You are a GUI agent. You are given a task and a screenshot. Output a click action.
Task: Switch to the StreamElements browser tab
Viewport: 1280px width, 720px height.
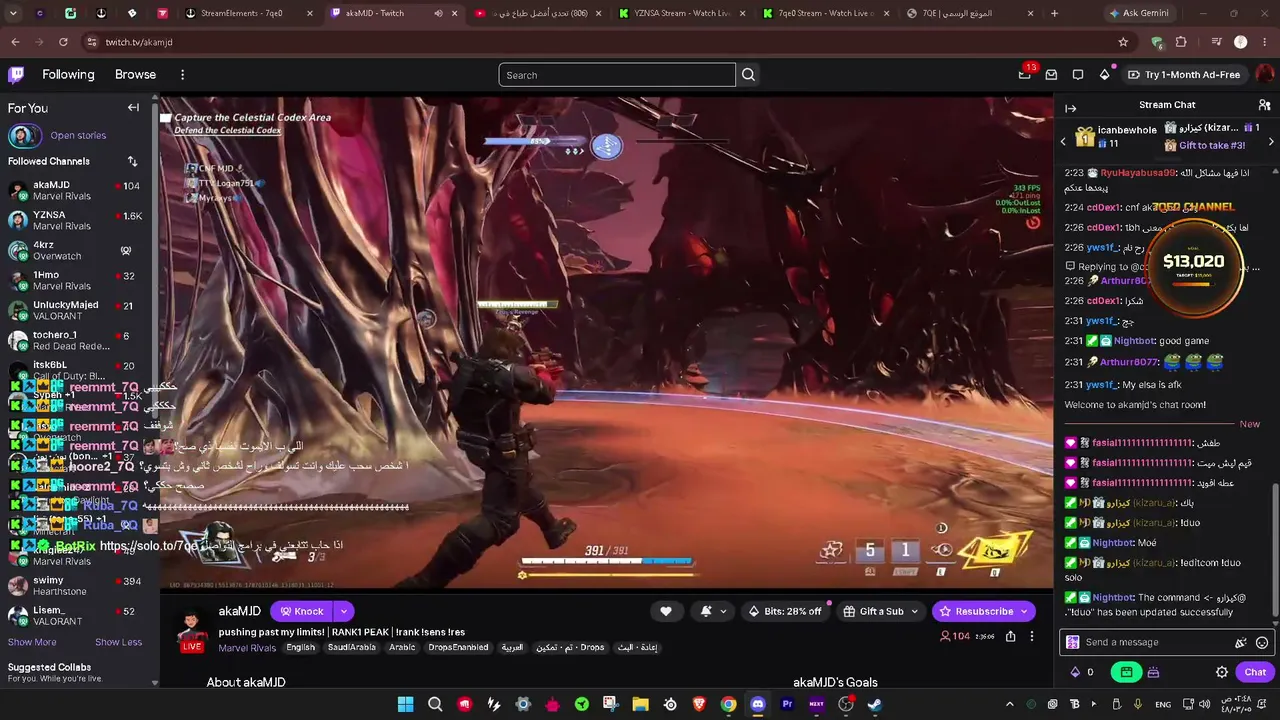249,13
